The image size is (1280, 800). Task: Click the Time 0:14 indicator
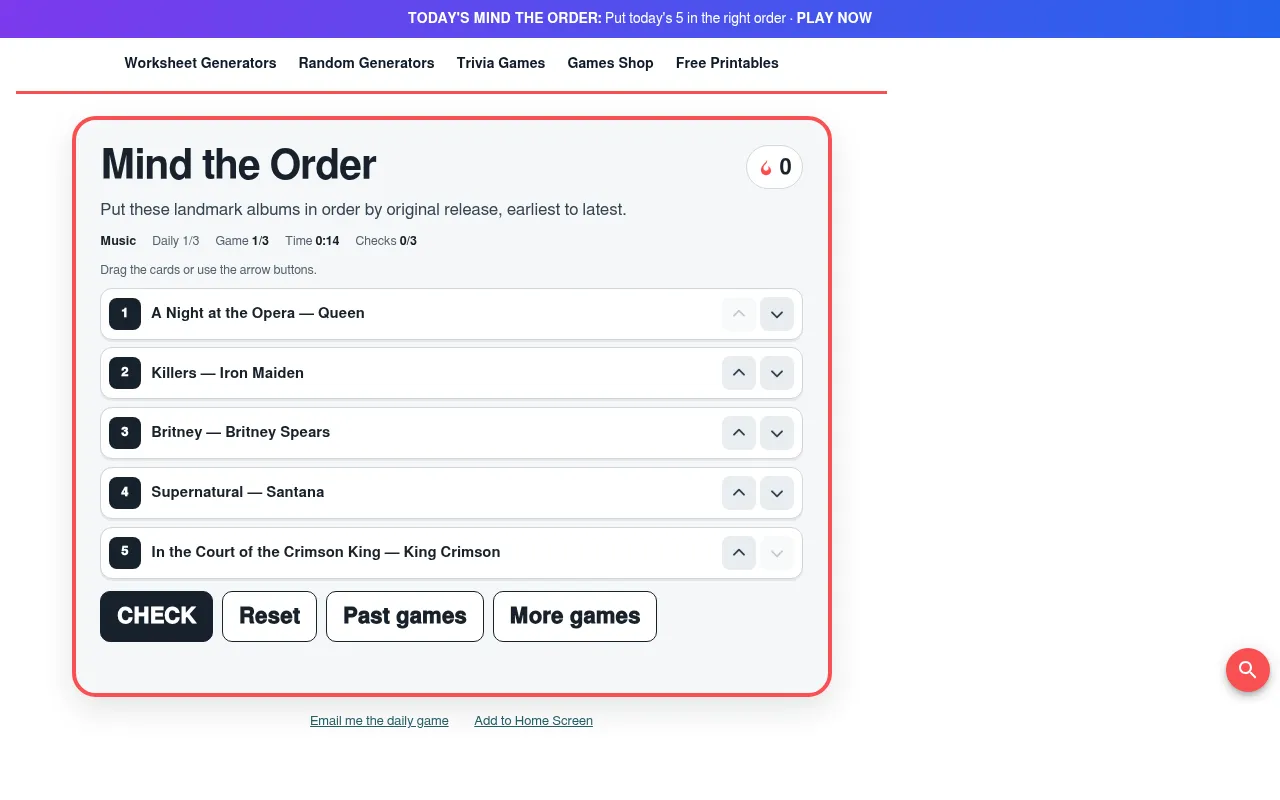(x=312, y=241)
